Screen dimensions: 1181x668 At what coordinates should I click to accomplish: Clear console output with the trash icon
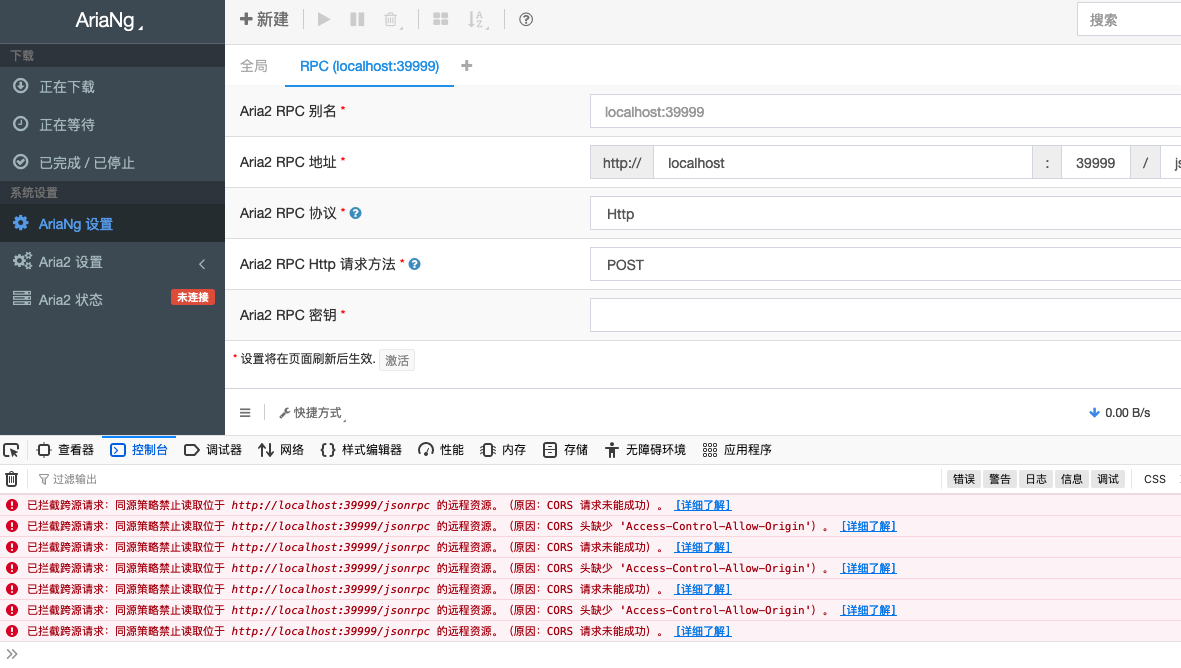[11, 478]
